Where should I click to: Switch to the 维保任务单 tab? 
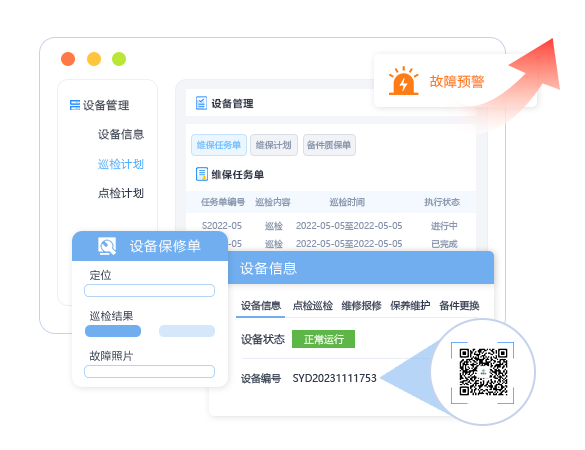point(219,145)
